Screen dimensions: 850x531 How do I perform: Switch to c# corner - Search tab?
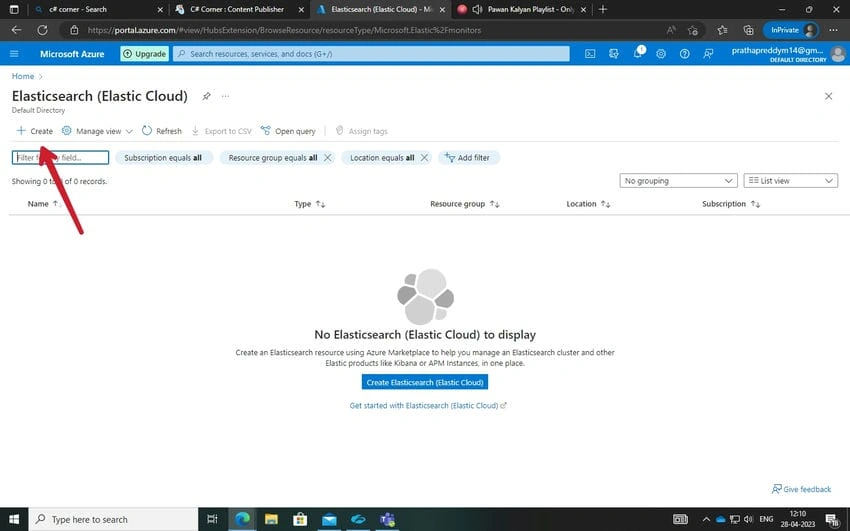click(98, 9)
